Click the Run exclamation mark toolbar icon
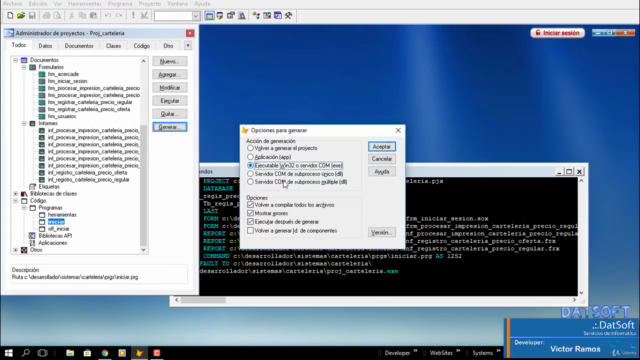Screen dimensions: 640x360 [133, 16]
